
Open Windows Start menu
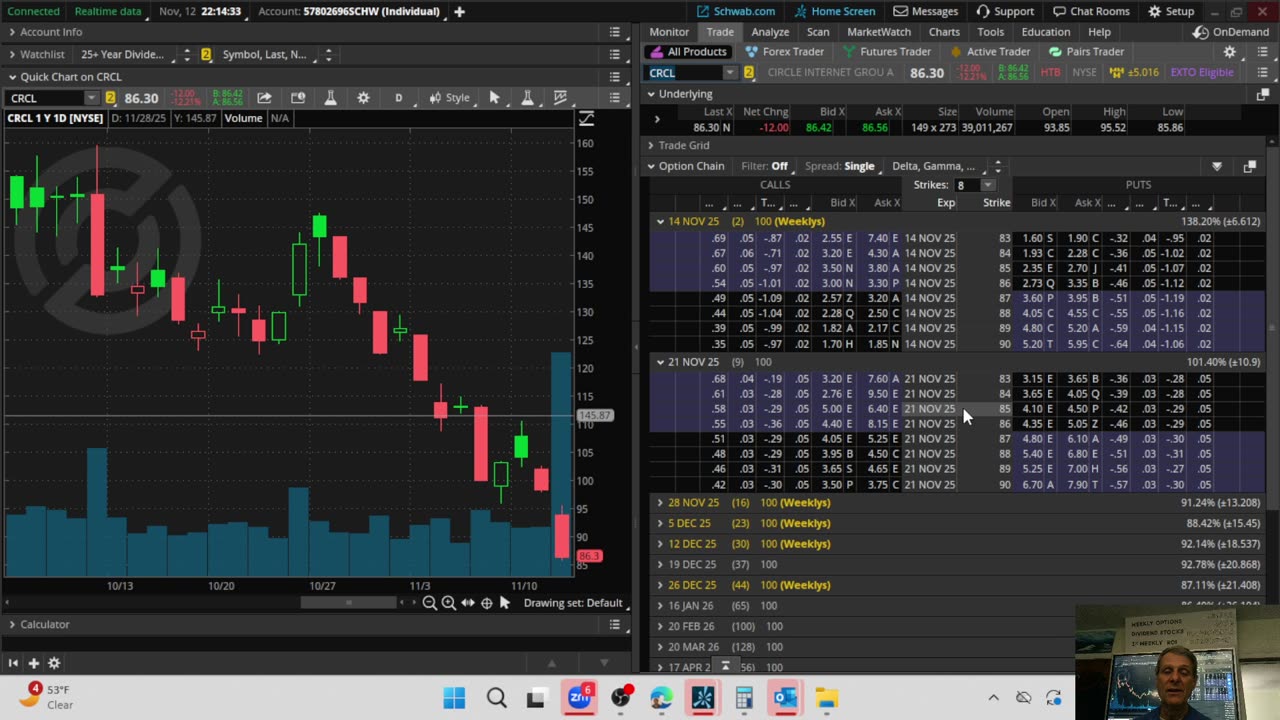coord(454,698)
